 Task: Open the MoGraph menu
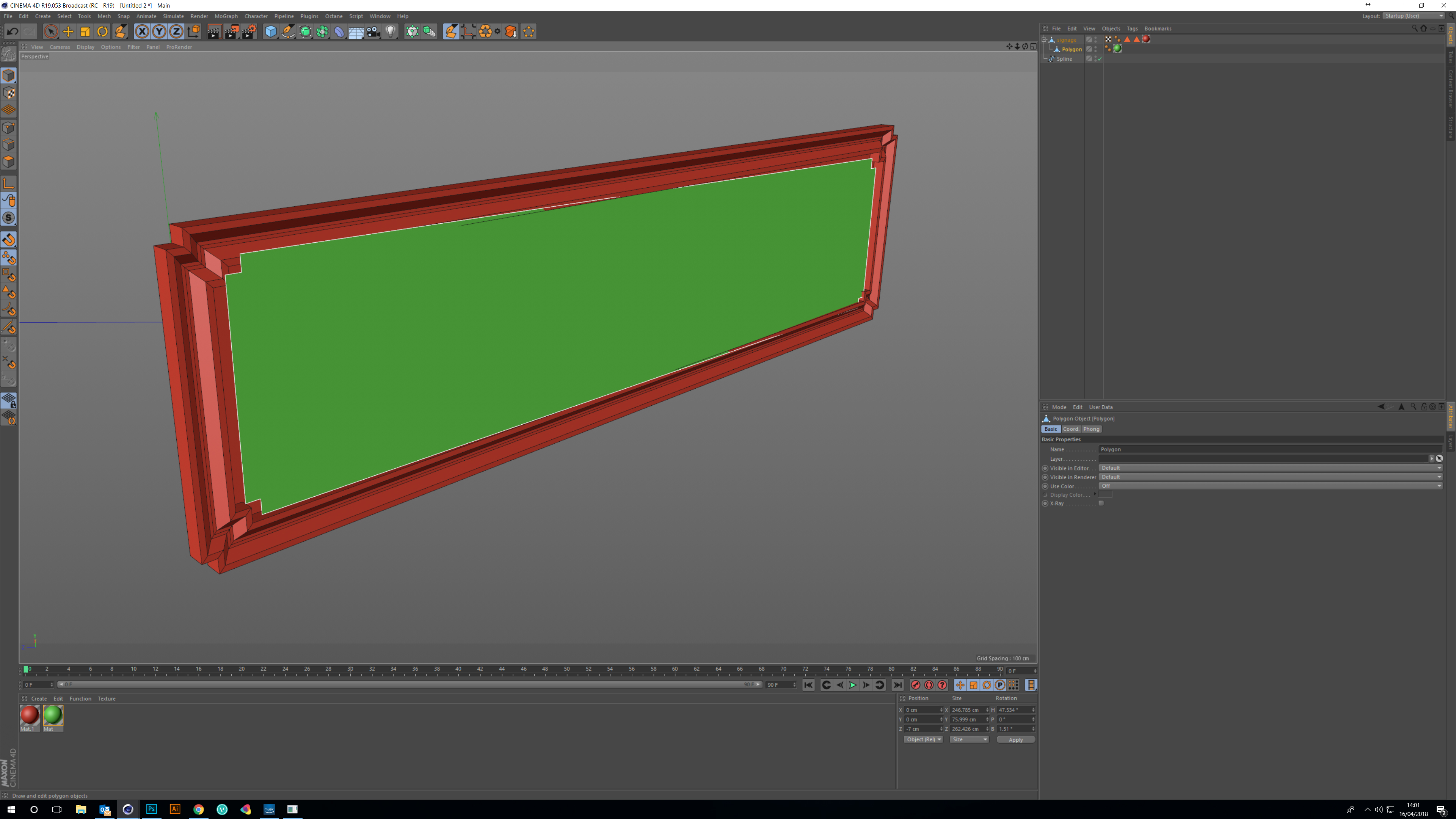coord(226,16)
